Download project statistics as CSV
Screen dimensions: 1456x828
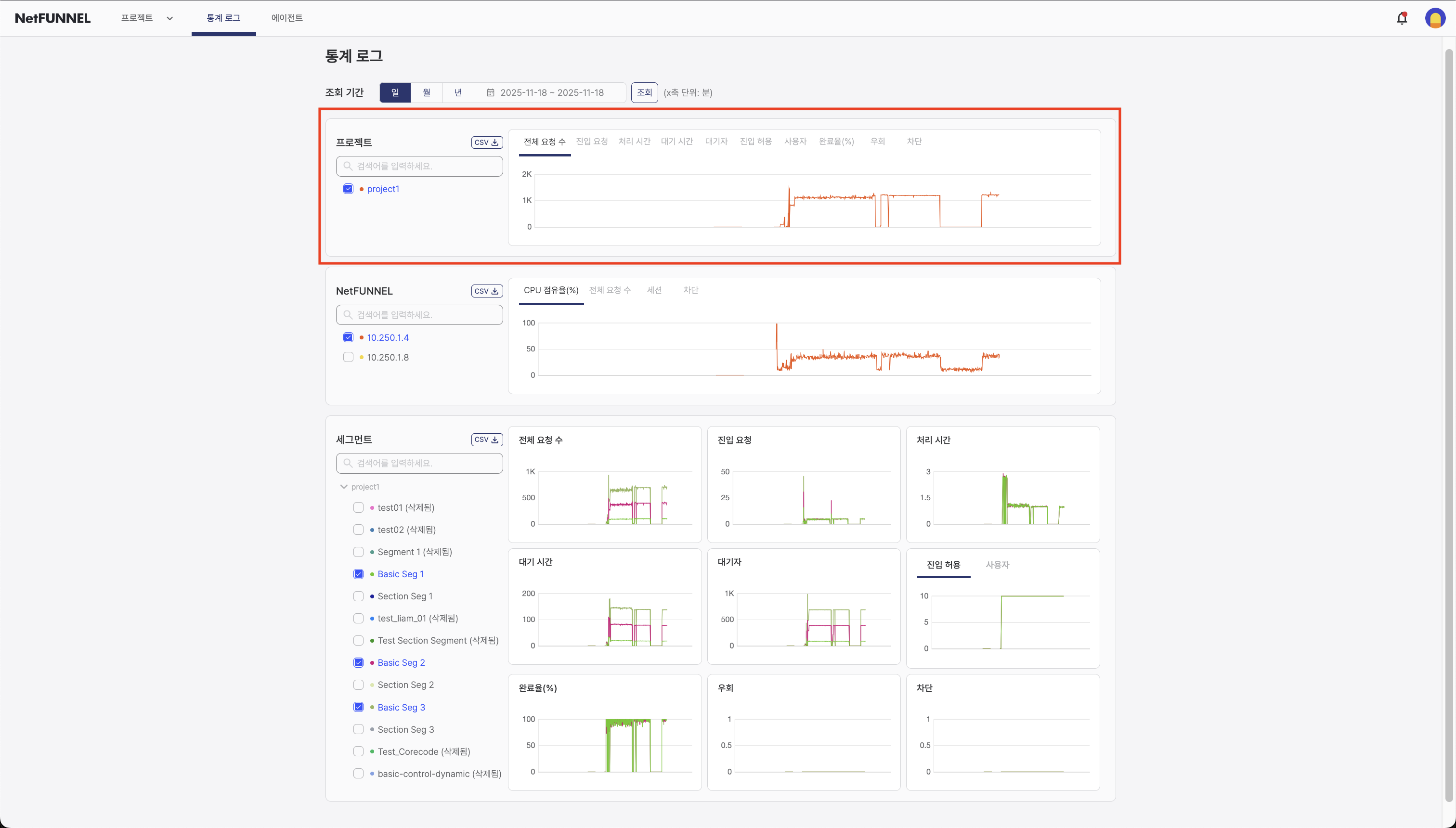[x=486, y=142]
